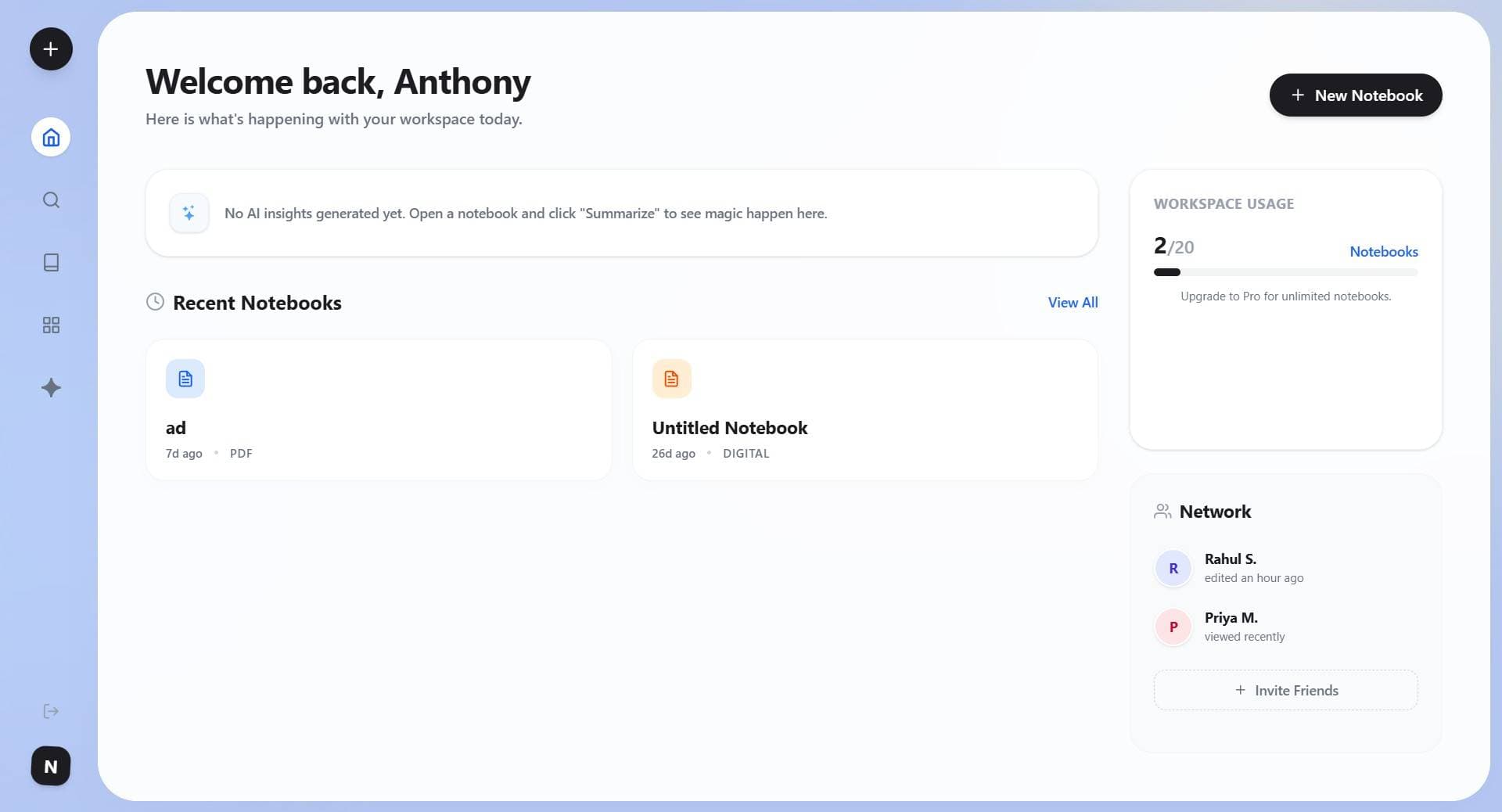Open the AI sparkle star icon in sidebar
The image size is (1502, 812).
(51, 388)
